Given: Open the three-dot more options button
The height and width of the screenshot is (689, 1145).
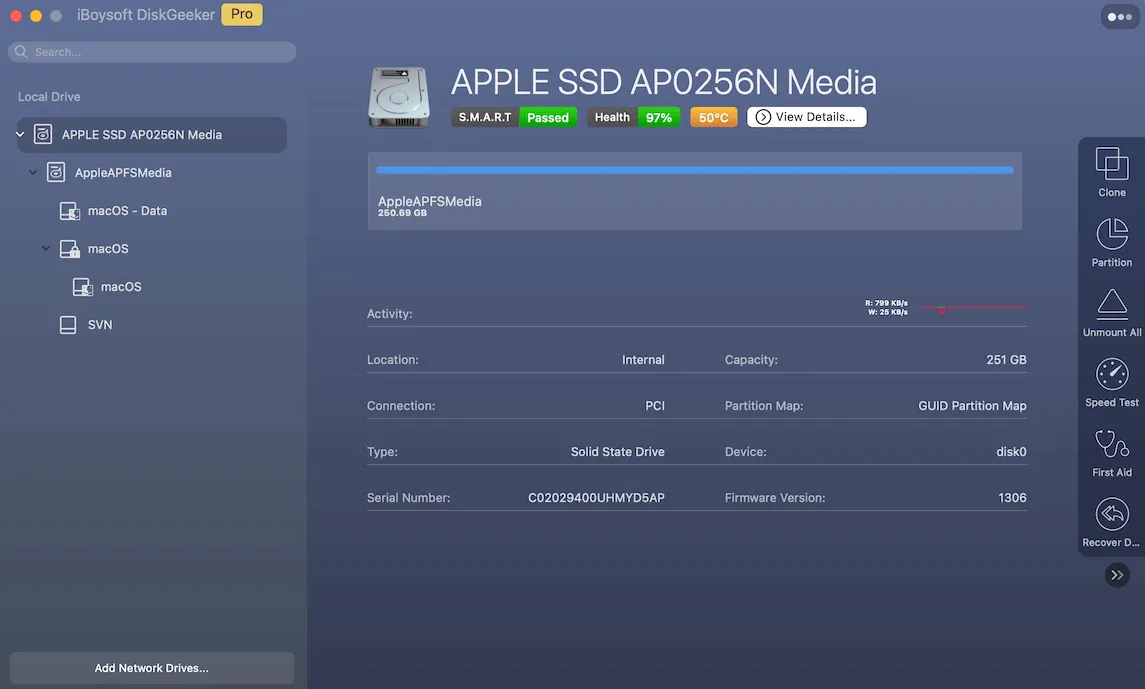Looking at the screenshot, I should point(1117,17).
